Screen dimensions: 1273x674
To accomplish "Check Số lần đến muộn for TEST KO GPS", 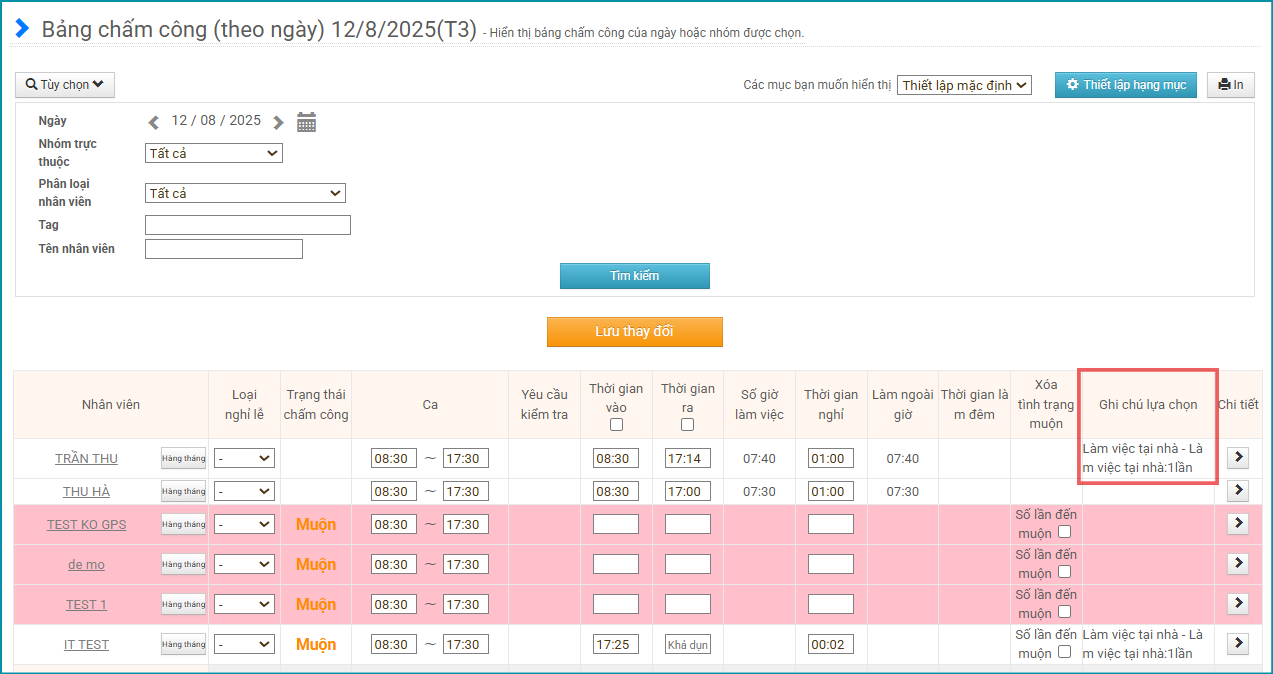I will tap(1064, 532).
